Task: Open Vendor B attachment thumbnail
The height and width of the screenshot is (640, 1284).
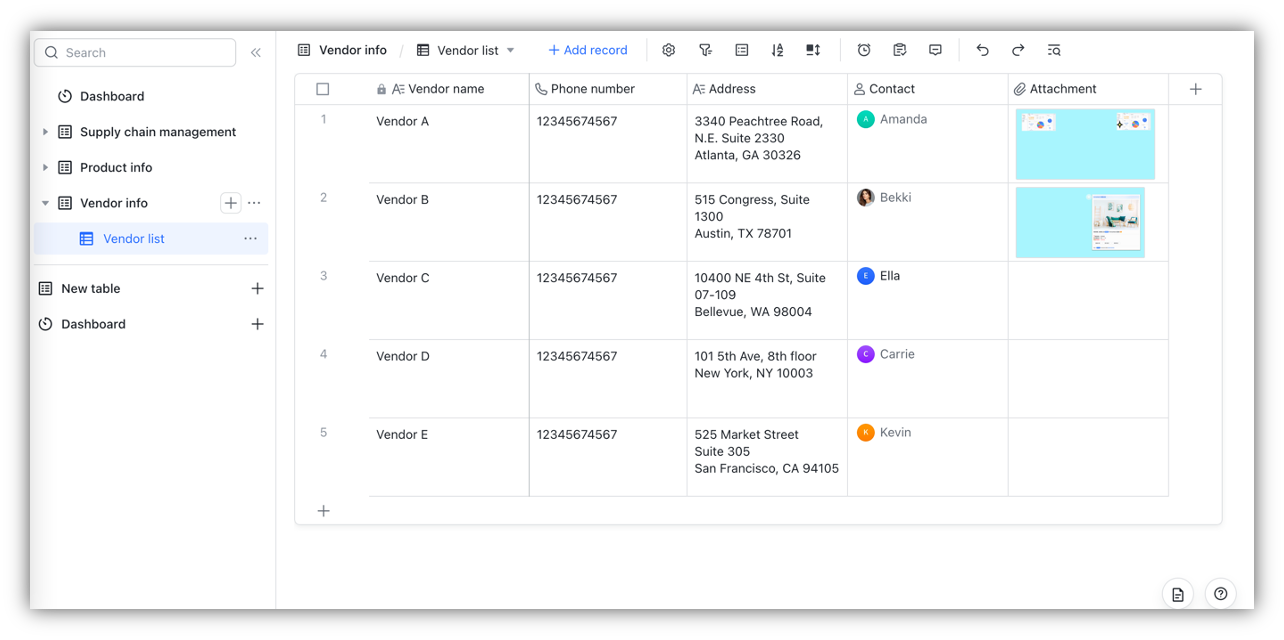Action: [1080, 222]
